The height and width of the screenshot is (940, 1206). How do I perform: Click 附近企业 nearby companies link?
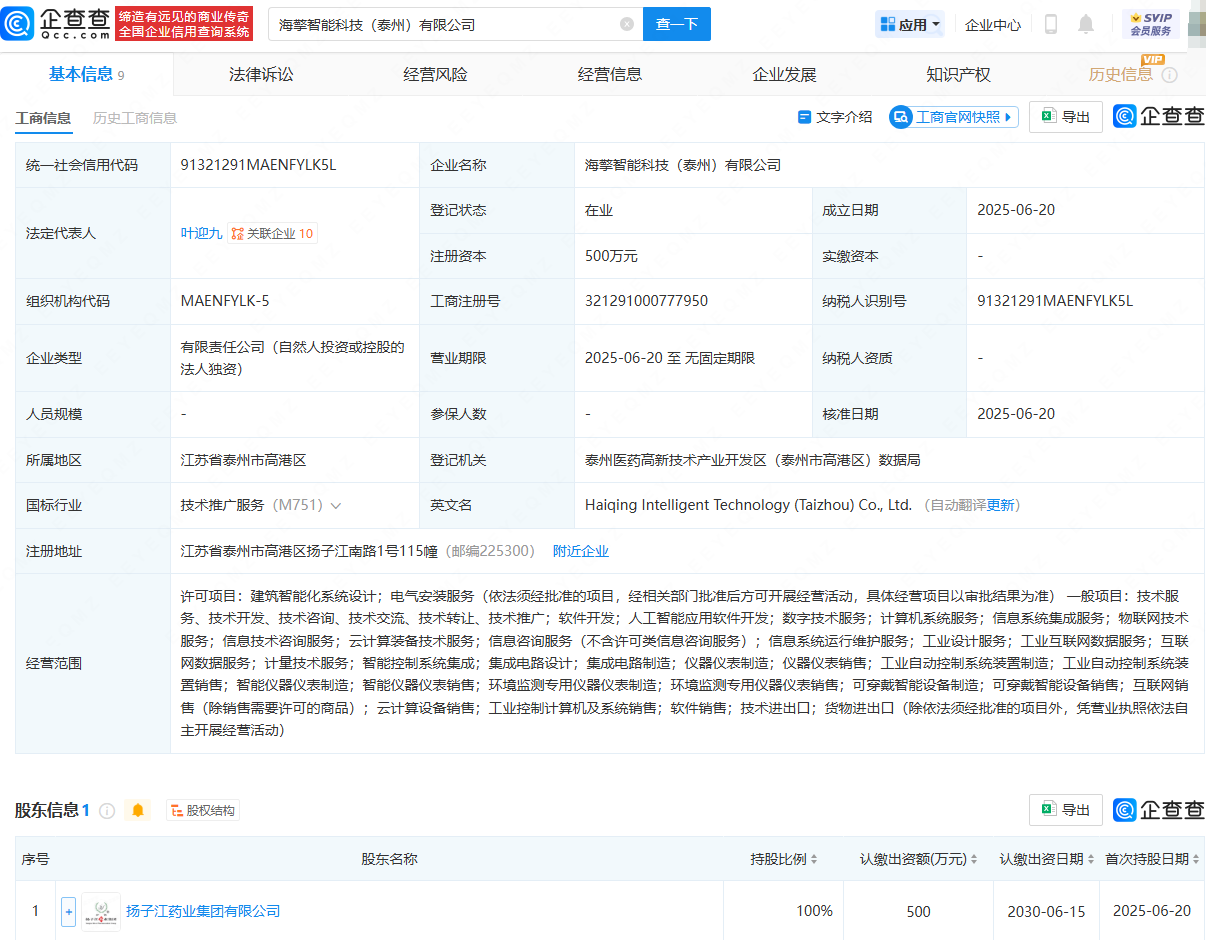point(581,551)
